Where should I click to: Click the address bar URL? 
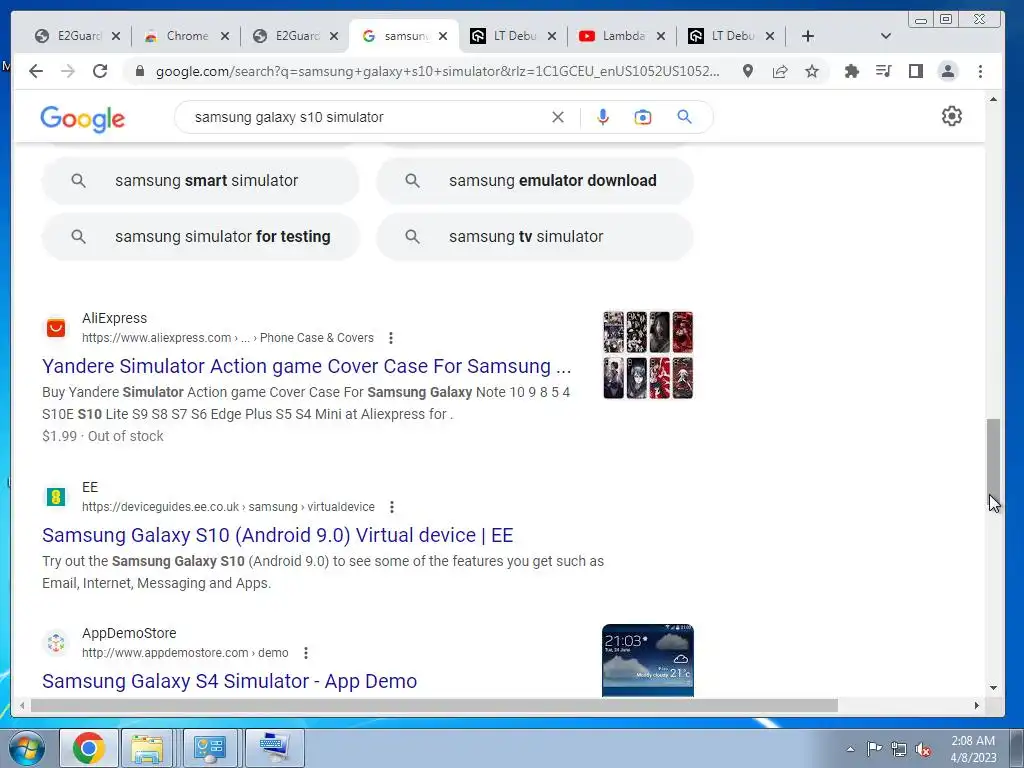pyautogui.click(x=438, y=71)
